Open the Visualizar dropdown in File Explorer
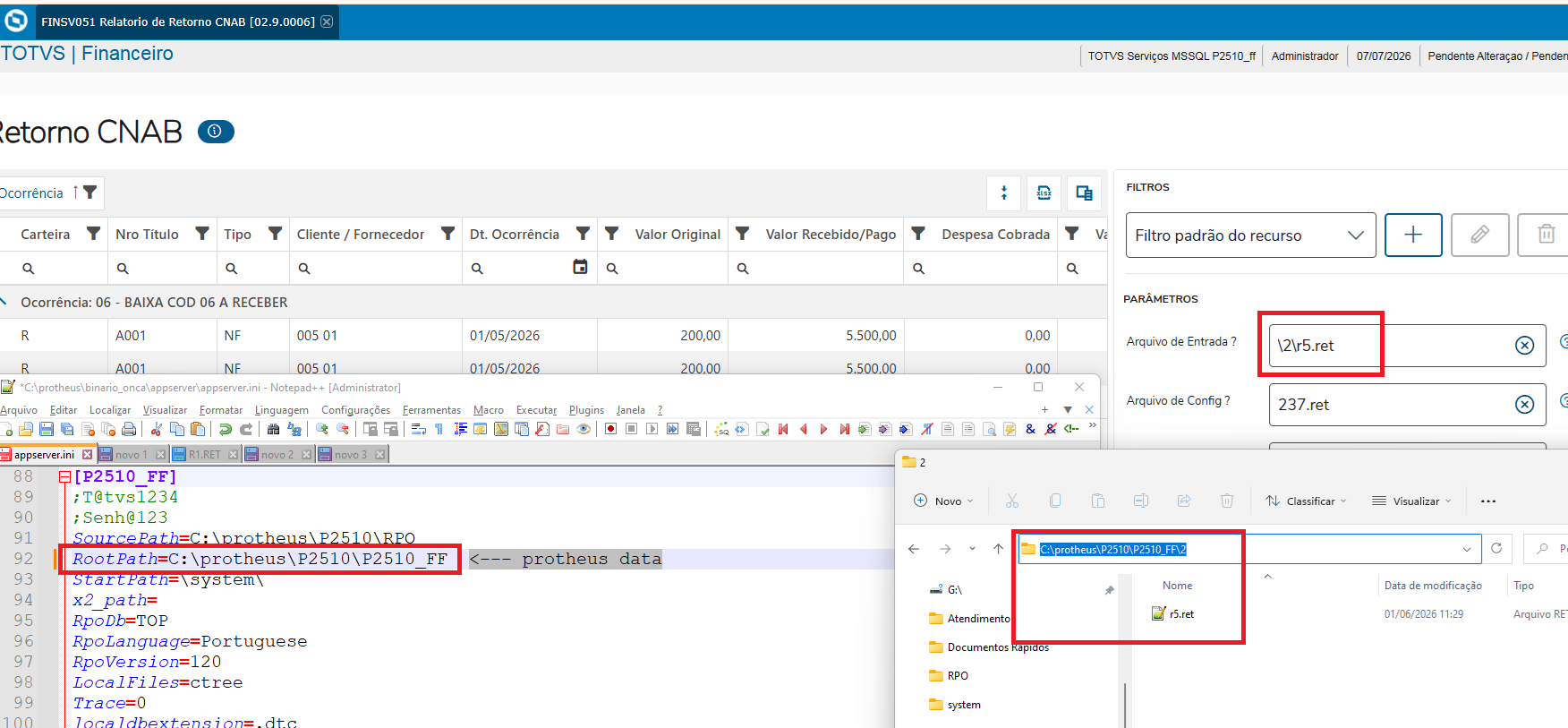Viewport: 1568px width, 728px height. [1411, 501]
